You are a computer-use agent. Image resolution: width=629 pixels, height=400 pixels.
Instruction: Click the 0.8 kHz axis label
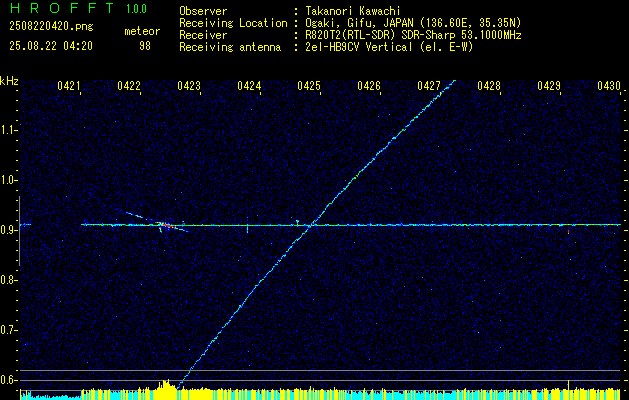8,280
